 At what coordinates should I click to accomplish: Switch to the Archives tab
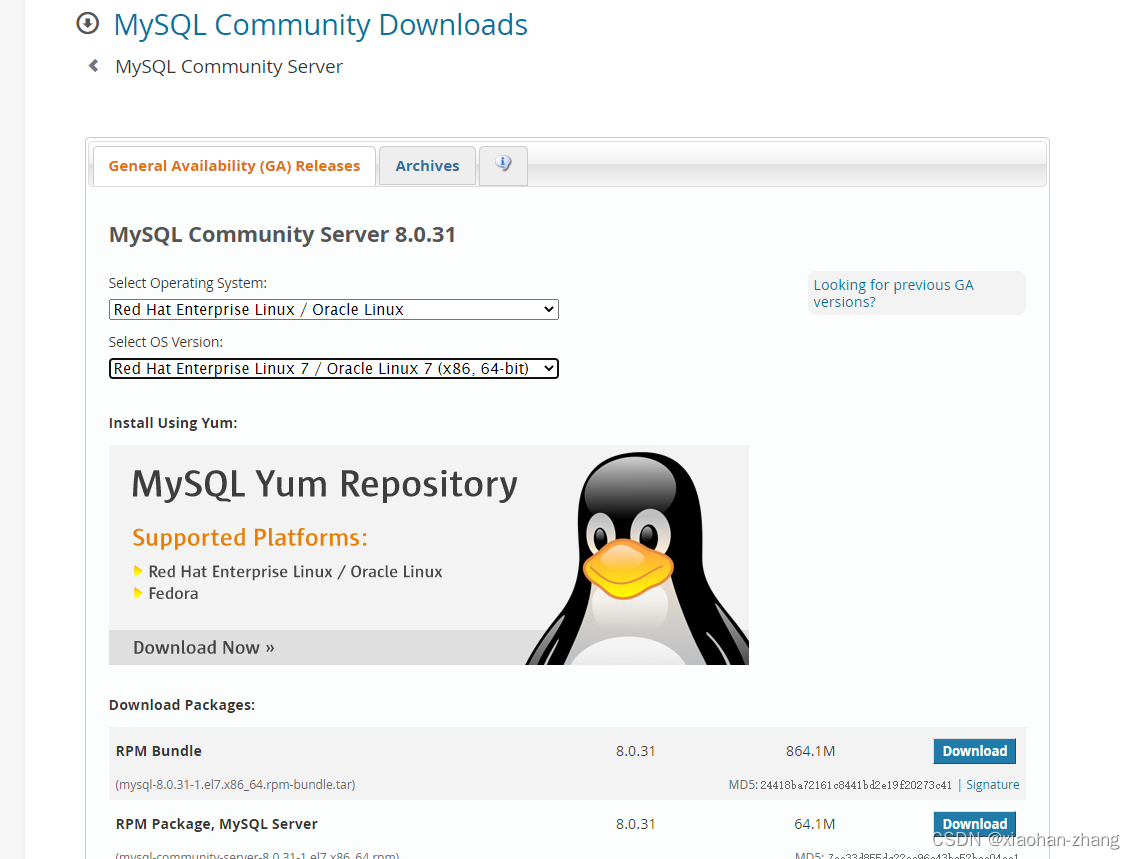(427, 166)
